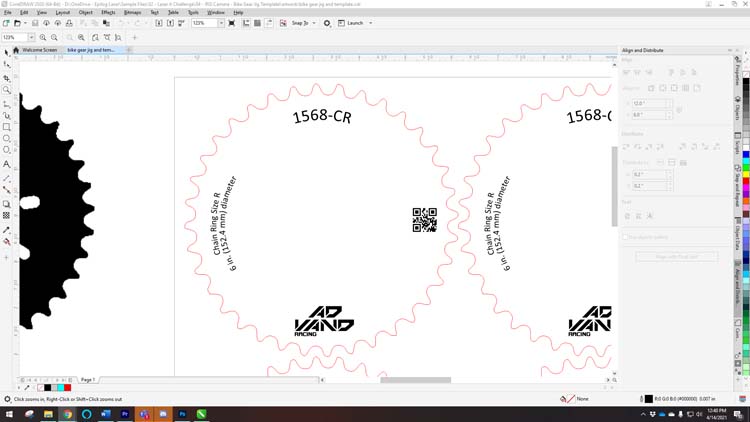Image resolution: width=750 pixels, height=422 pixels.
Task: Pick the cyan swatch in the document palette
Action: [61, 388]
